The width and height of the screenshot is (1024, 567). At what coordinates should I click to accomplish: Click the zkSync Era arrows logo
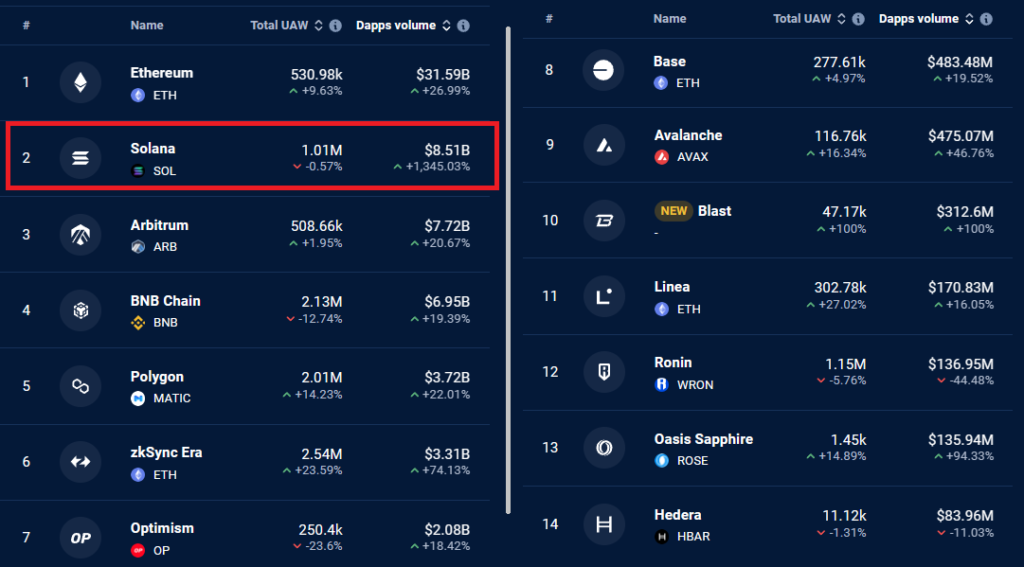[x=80, y=462]
